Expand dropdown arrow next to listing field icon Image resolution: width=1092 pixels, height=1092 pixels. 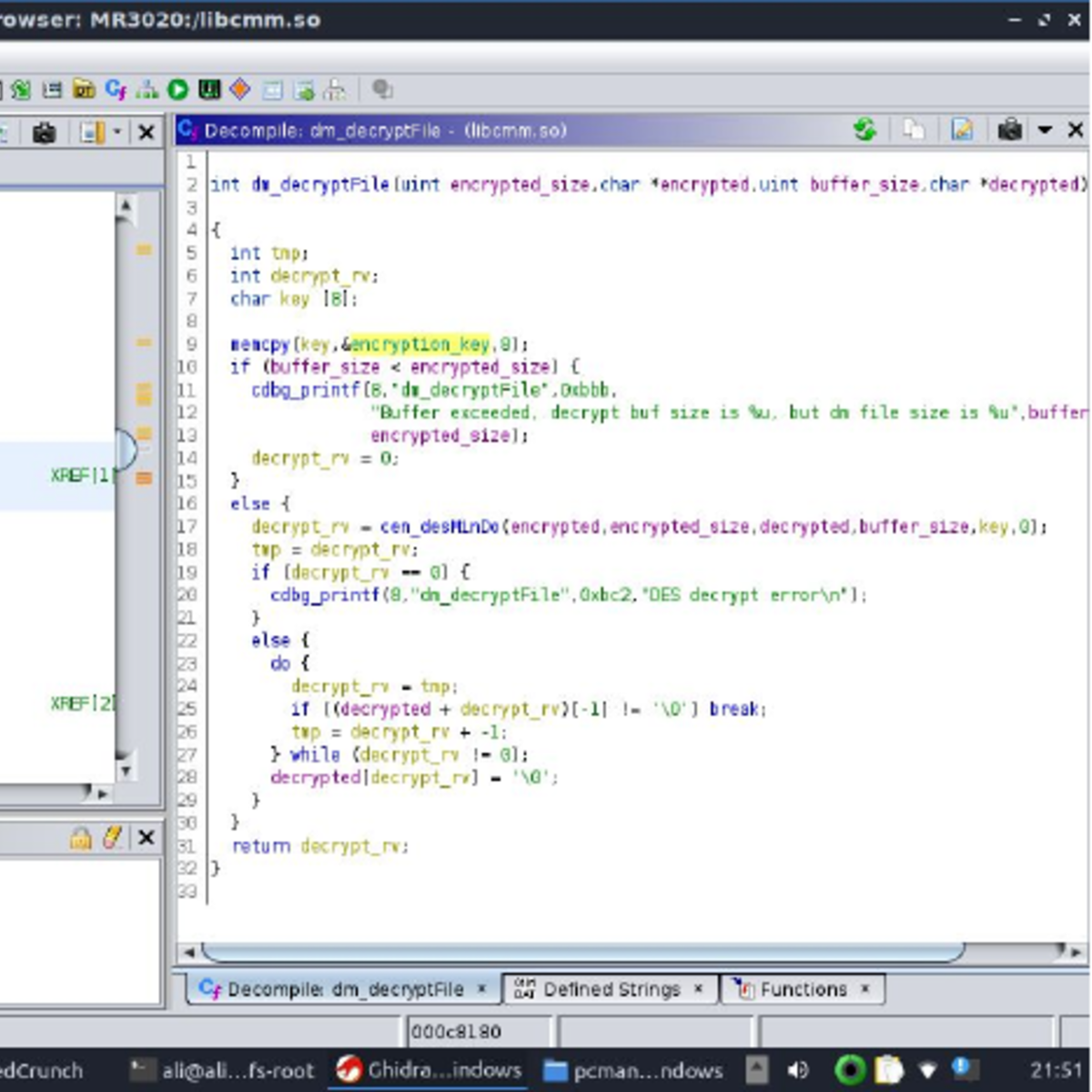[x=117, y=133]
